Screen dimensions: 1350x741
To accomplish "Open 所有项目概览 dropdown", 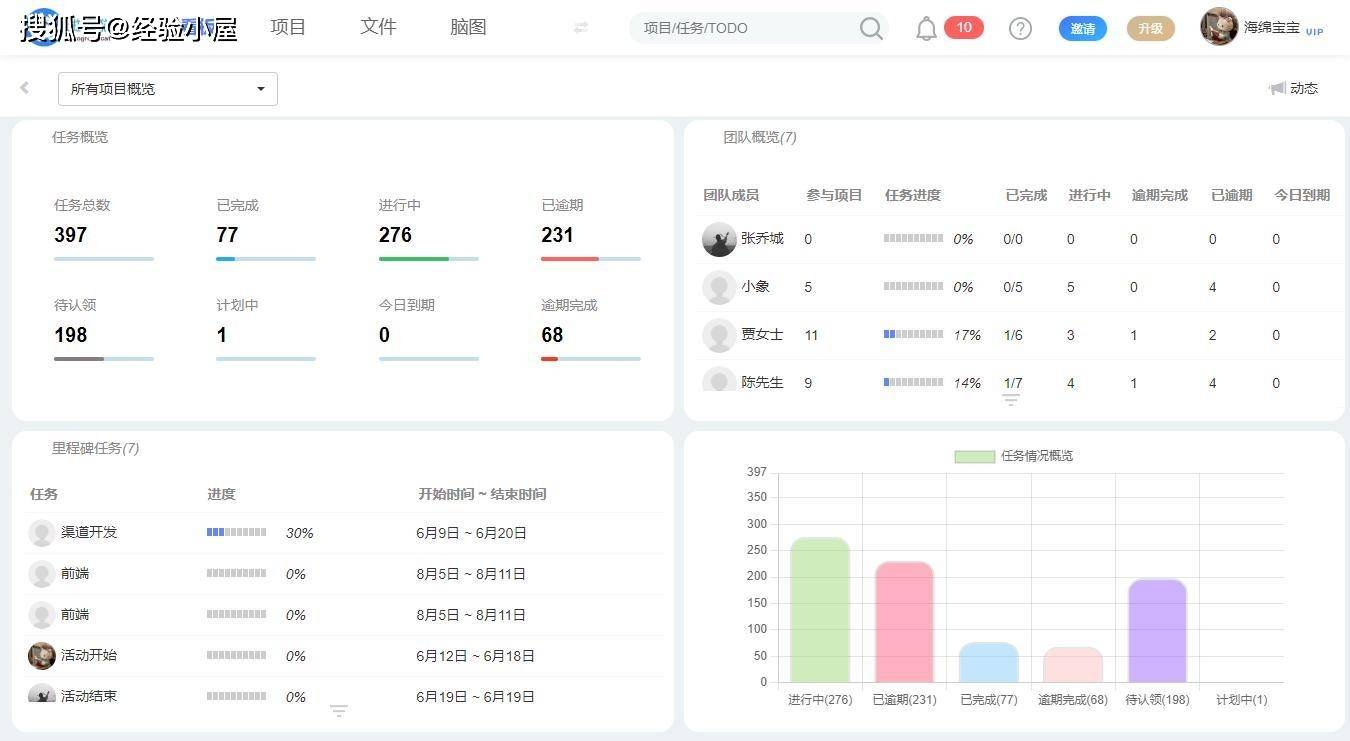I will click(x=168, y=89).
